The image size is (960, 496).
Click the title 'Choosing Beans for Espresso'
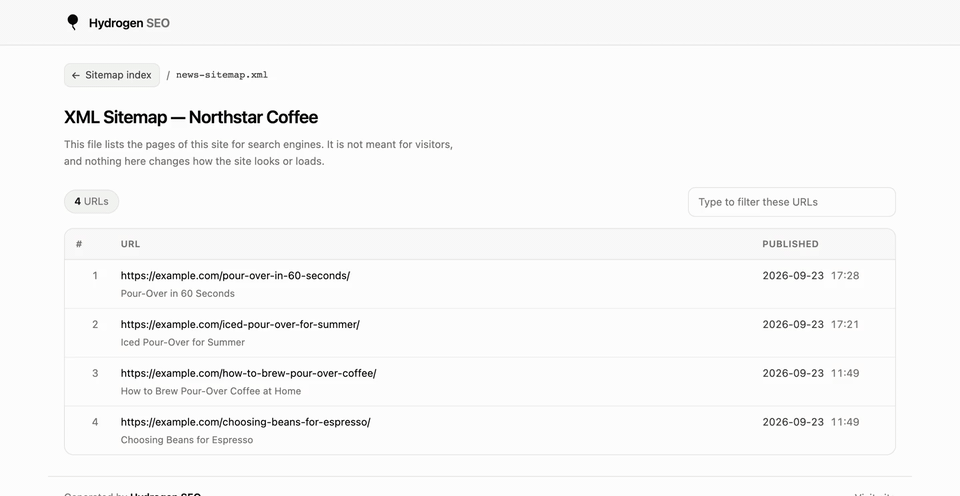point(187,440)
